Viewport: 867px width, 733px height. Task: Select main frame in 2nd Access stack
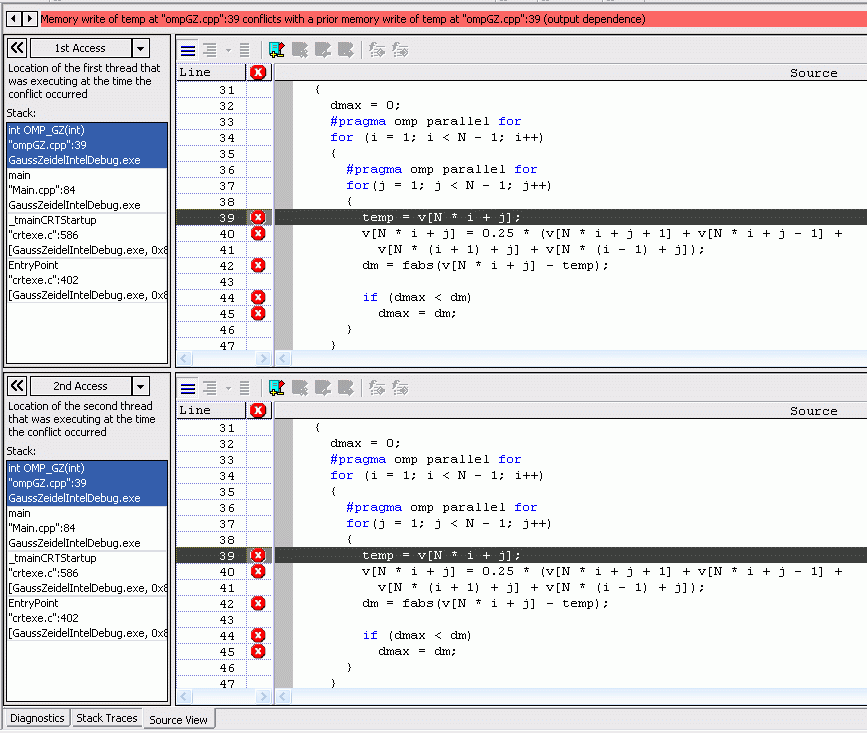coord(87,528)
